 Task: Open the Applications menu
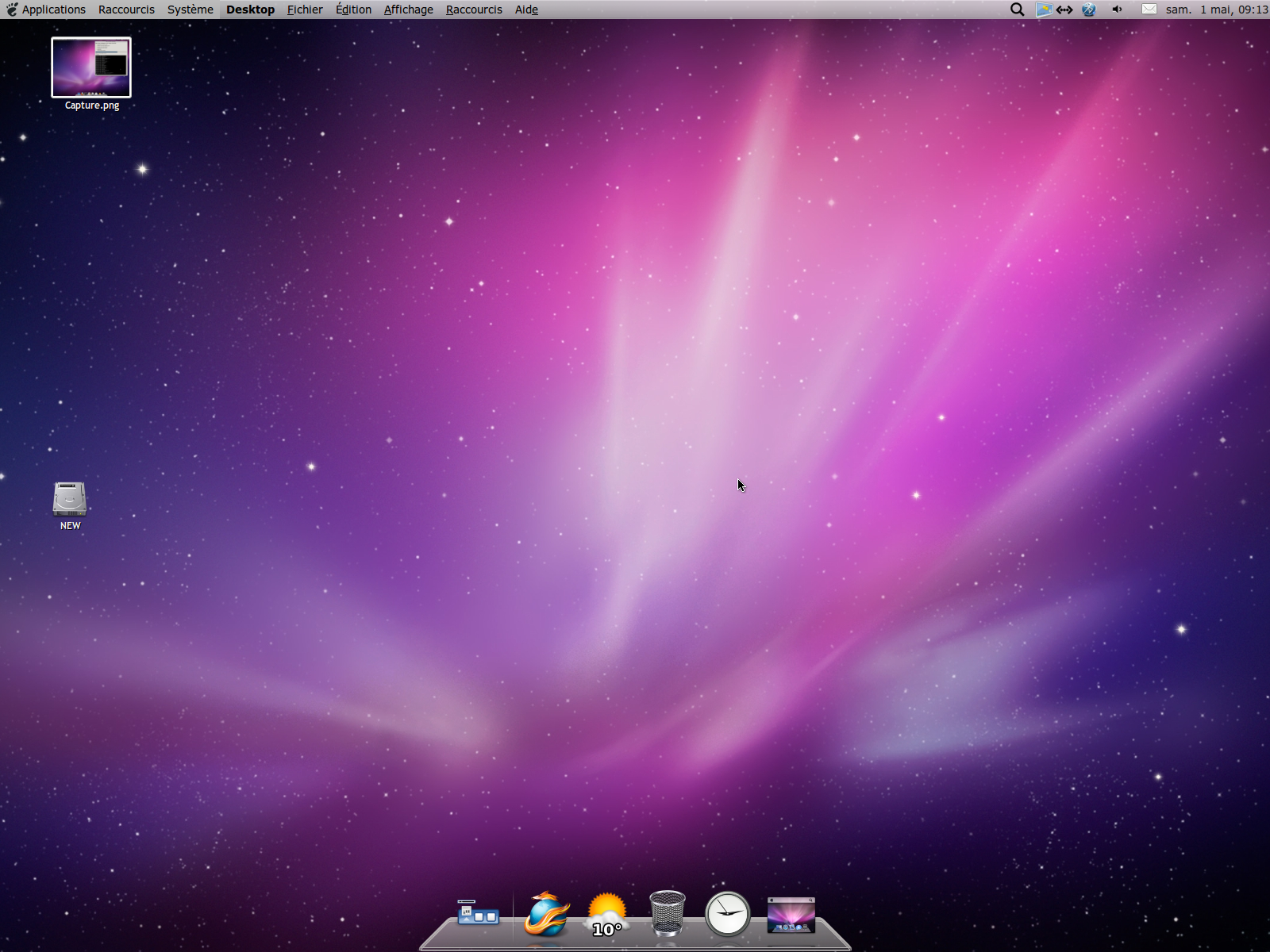point(46,10)
